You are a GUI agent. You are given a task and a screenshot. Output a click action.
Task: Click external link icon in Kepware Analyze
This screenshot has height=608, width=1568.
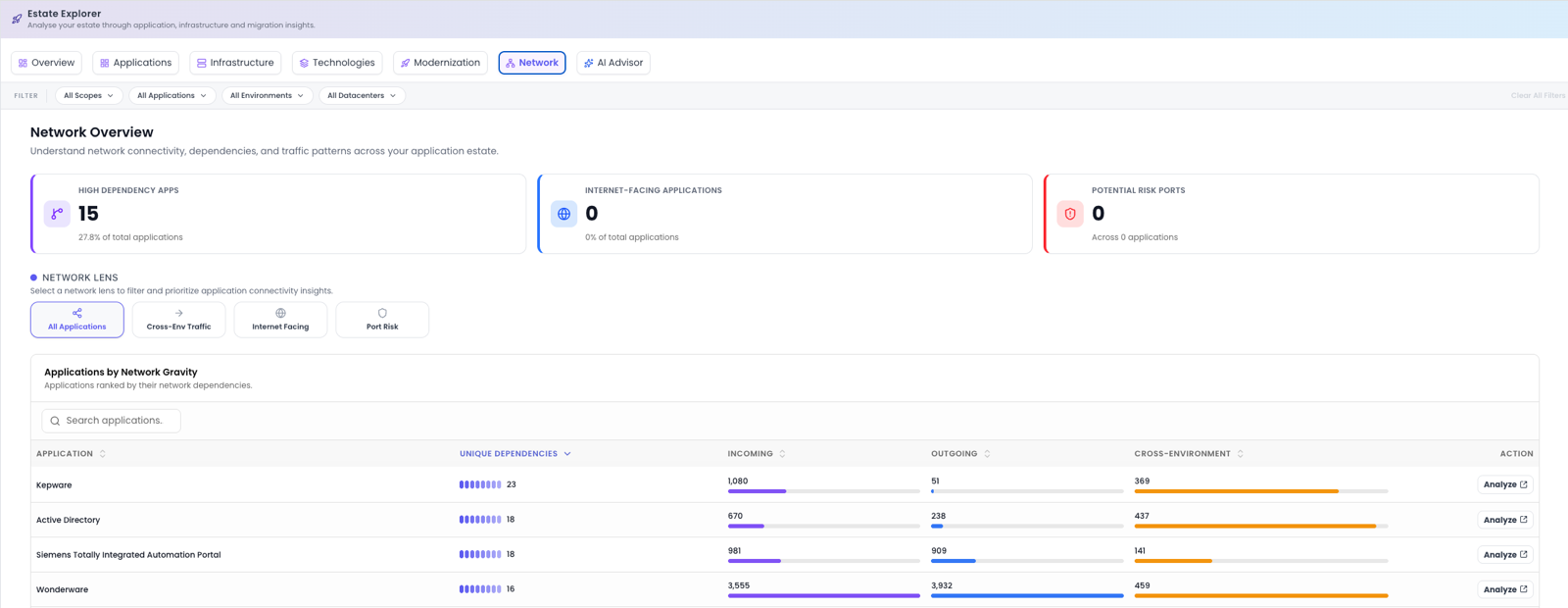[1523, 484]
